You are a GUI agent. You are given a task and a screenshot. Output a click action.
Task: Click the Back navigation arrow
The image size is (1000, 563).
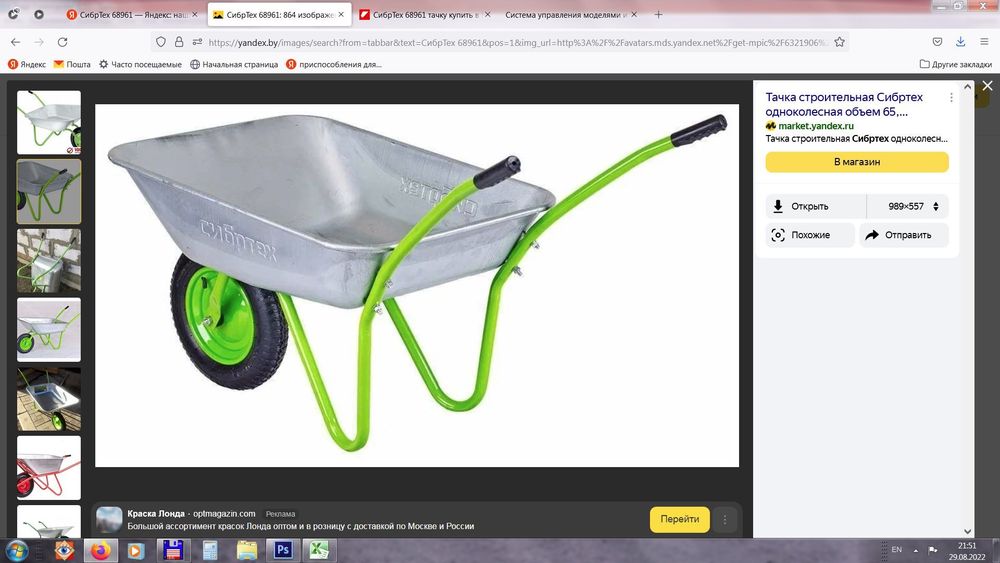tap(15, 42)
